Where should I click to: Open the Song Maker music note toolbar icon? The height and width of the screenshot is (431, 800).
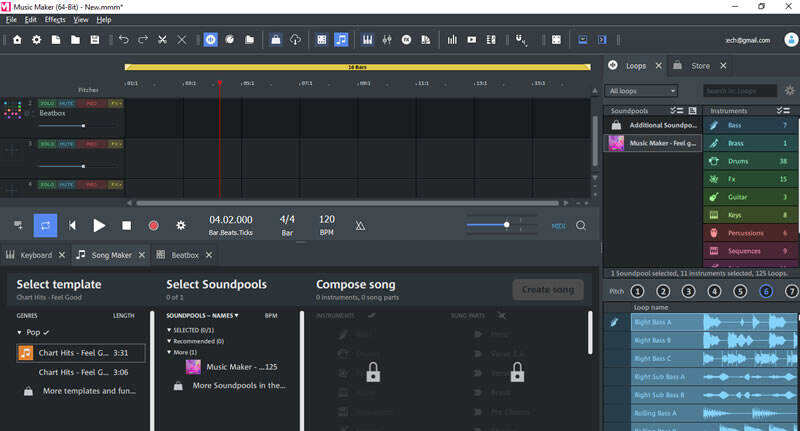(341, 40)
